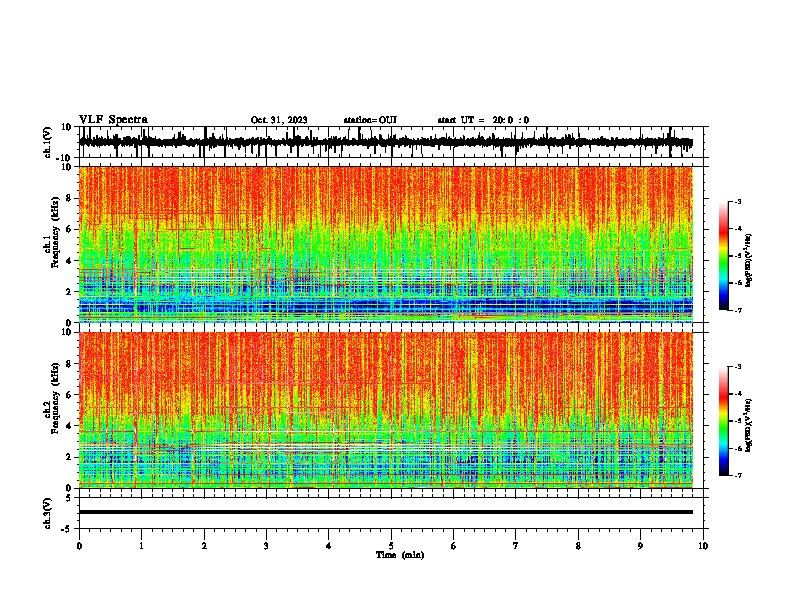Click the 'start UT = 20:0 :0' label

(x=483, y=120)
